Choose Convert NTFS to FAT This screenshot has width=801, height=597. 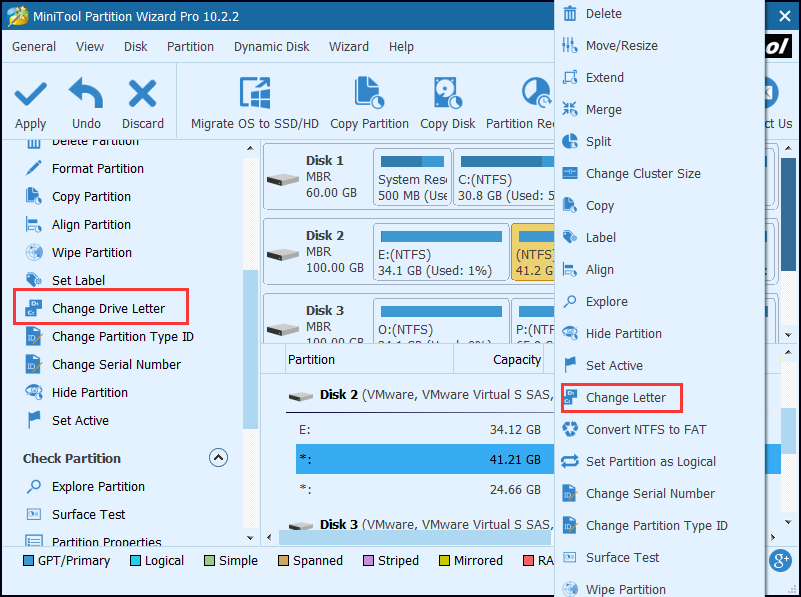tap(646, 429)
